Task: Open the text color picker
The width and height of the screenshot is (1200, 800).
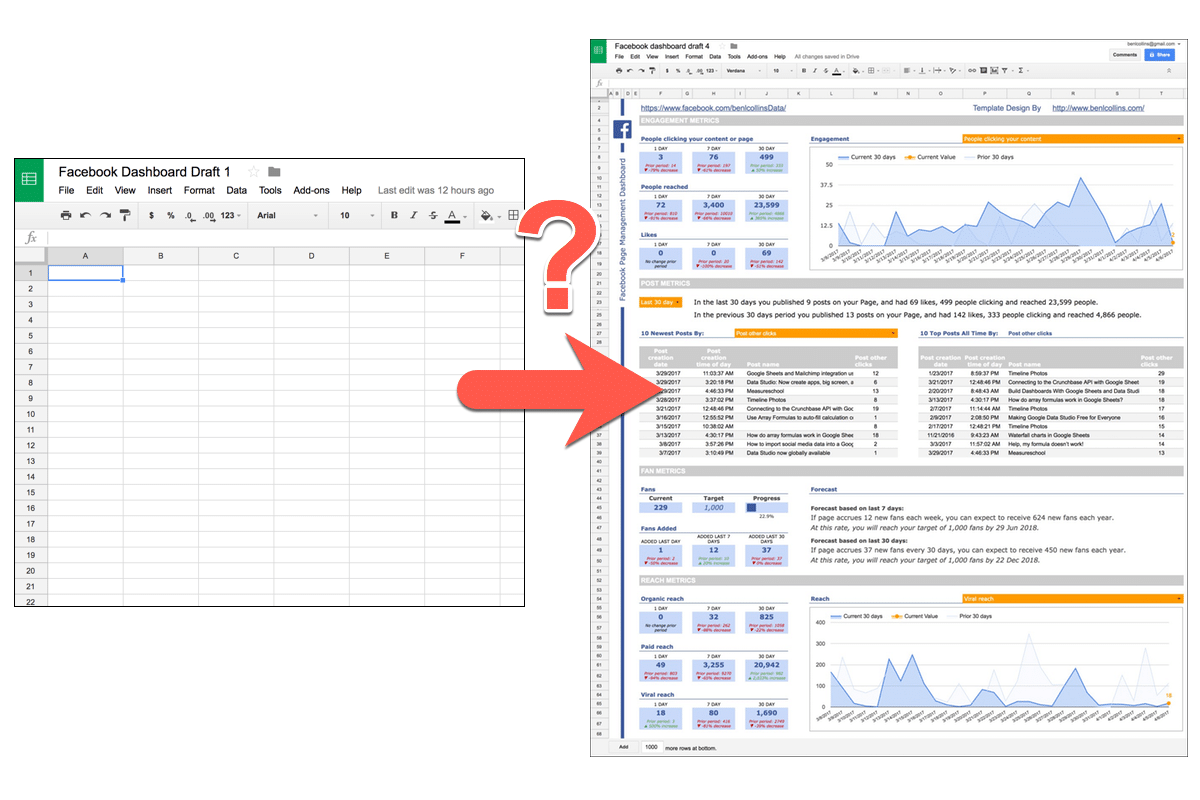Action: point(451,215)
